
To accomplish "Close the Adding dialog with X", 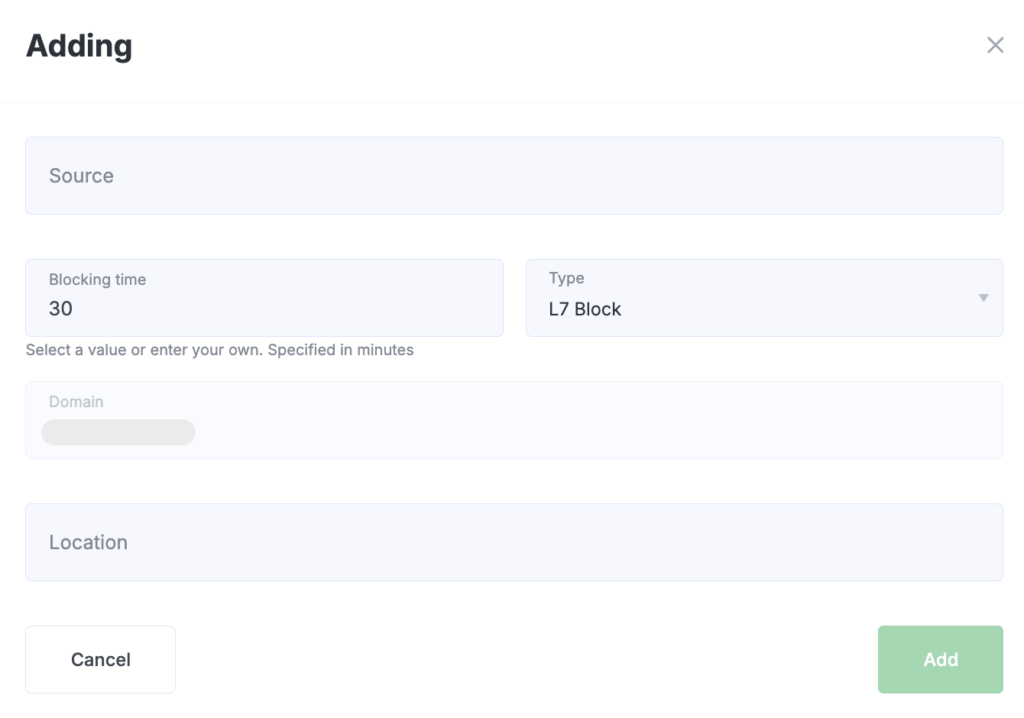I will coord(995,45).
